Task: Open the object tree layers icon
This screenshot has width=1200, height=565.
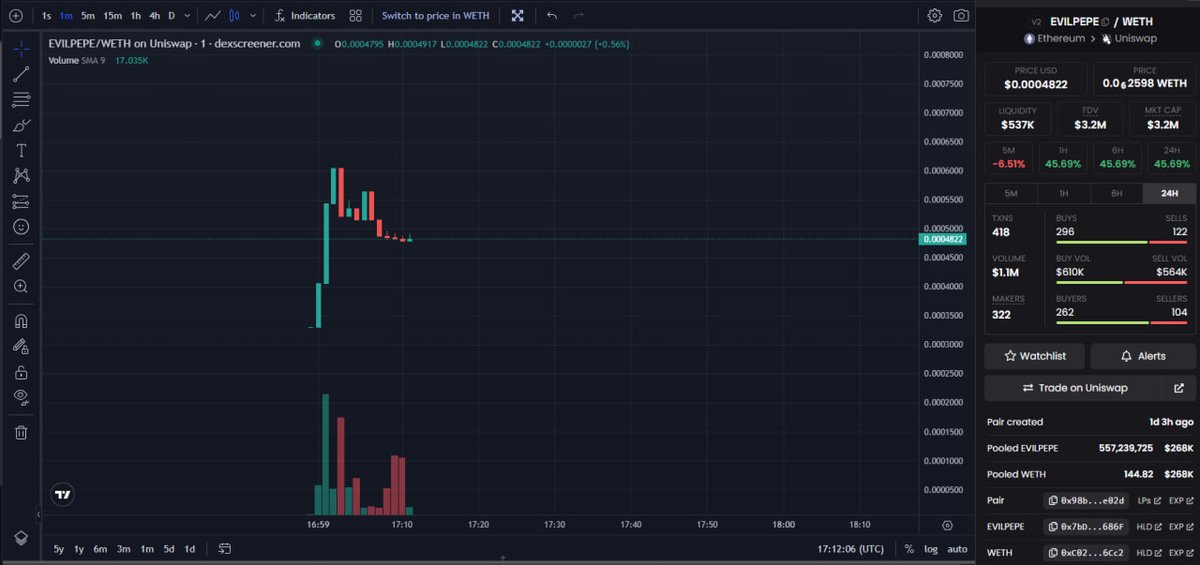Action: (21, 538)
